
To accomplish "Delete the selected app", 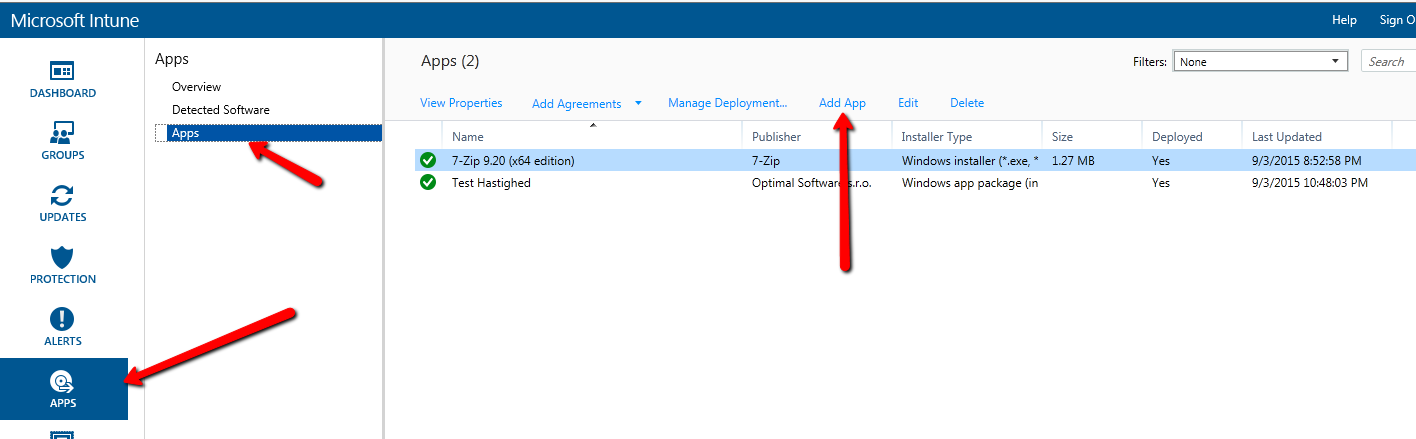I will point(966,103).
